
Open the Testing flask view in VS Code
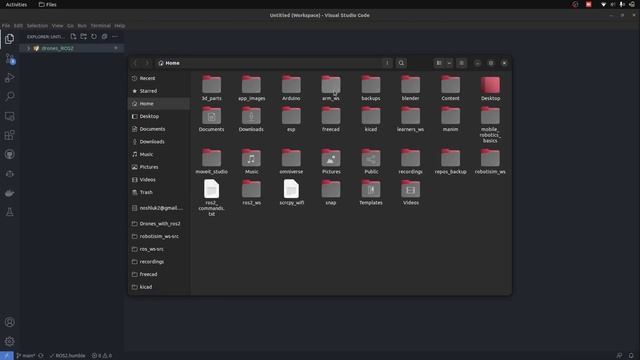(x=9, y=212)
